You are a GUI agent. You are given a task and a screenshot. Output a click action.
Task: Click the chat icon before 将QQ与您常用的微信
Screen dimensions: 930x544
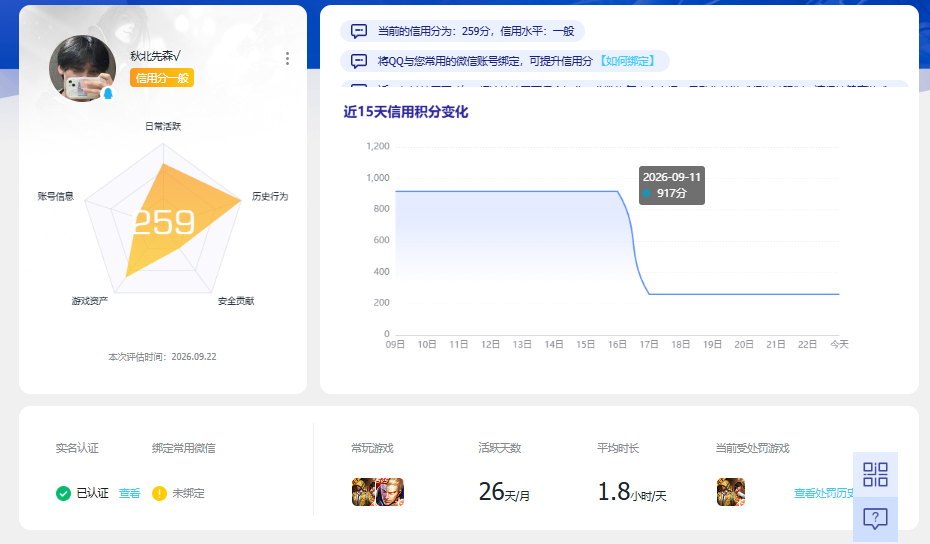pyautogui.click(x=359, y=61)
